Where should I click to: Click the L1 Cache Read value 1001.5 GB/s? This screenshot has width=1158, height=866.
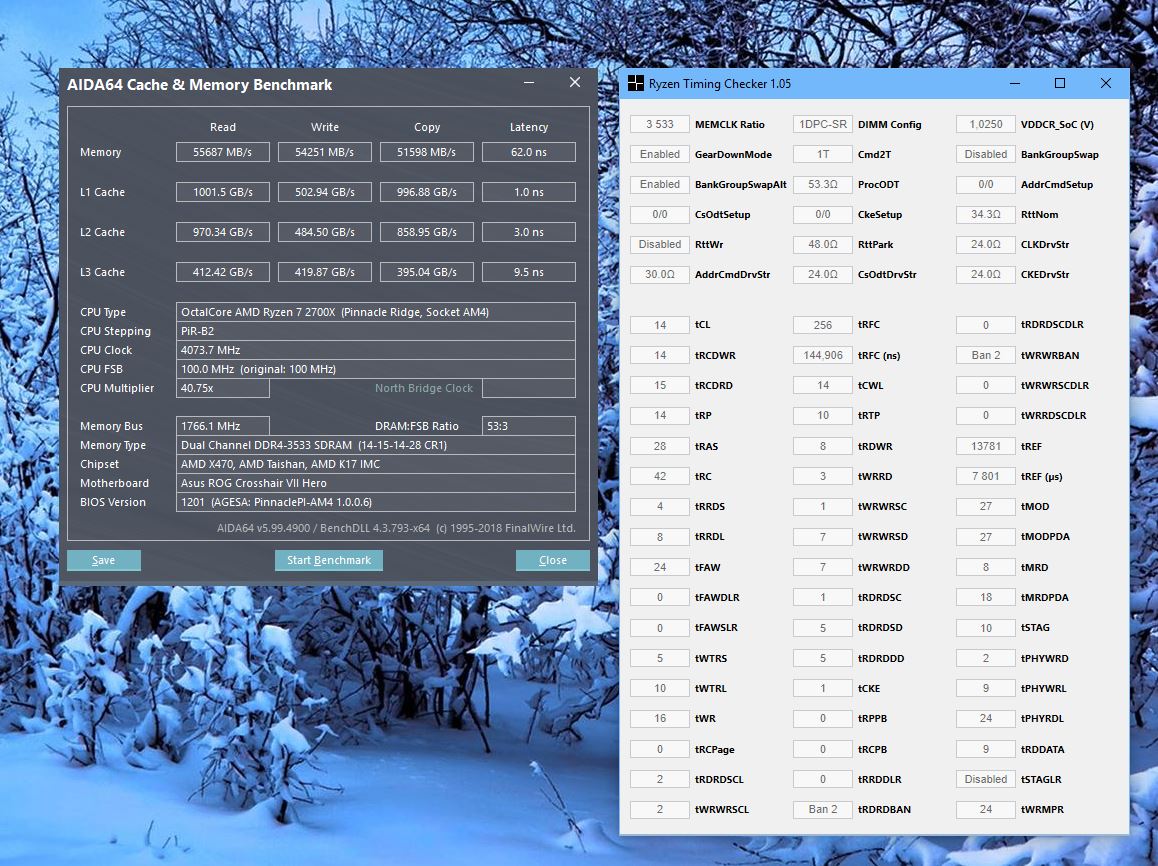tap(222, 192)
